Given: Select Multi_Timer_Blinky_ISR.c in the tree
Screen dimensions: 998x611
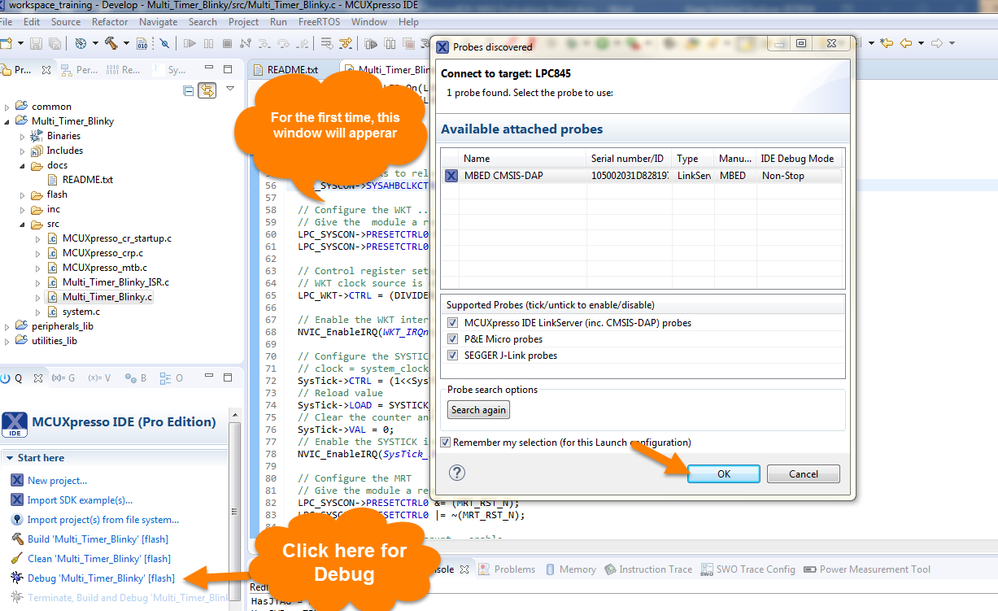Looking at the screenshot, I should [x=116, y=282].
